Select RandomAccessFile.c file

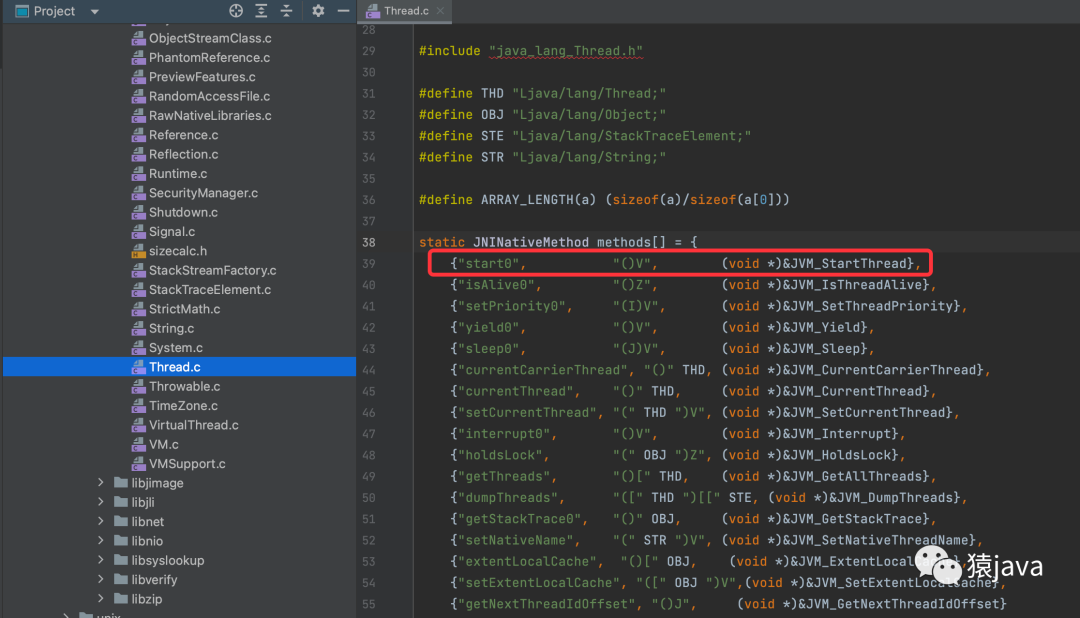[x=209, y=96]
